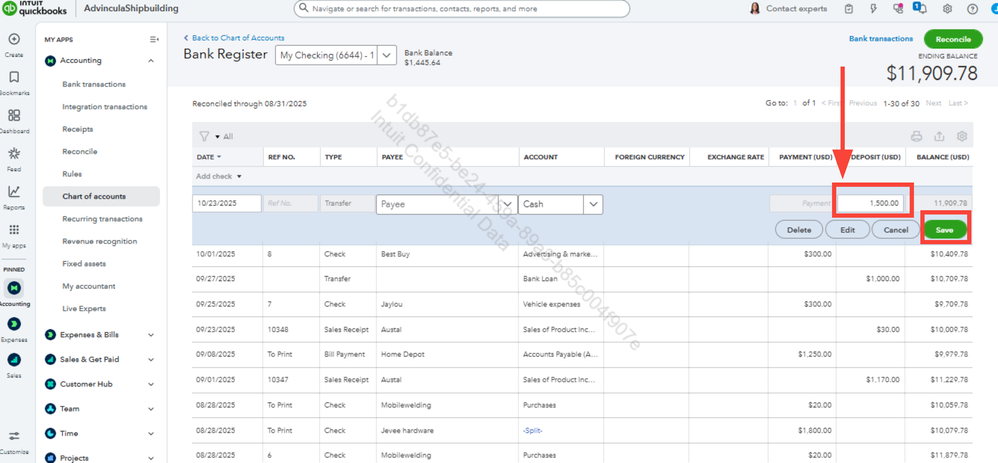
Task: Select the Home Depot Bill Payment row
Action: (582, 354)
